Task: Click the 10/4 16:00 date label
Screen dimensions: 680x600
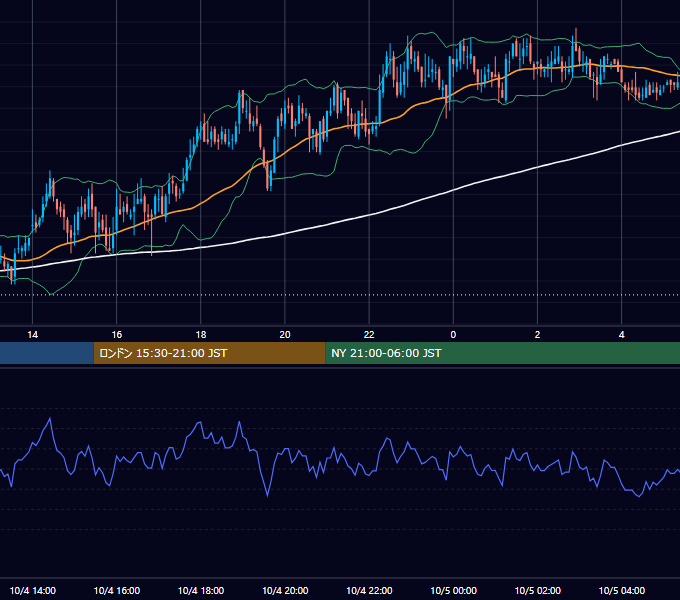Action: coord(117,590)
